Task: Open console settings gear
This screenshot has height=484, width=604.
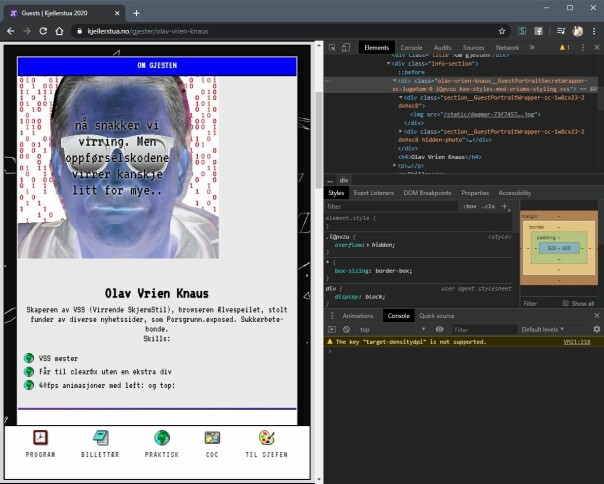Action: 596,329
